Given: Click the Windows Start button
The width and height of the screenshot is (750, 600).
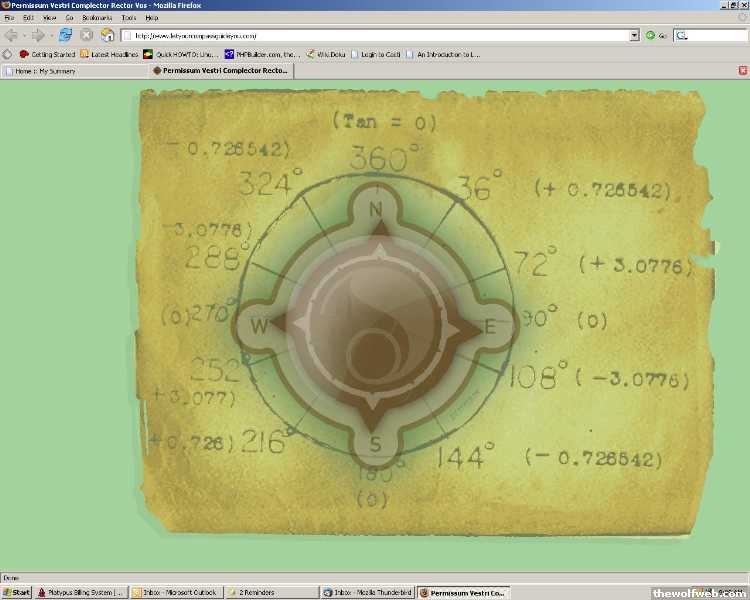Looking at the screenshot, I should pyautogui.click(x=17, y=592).
